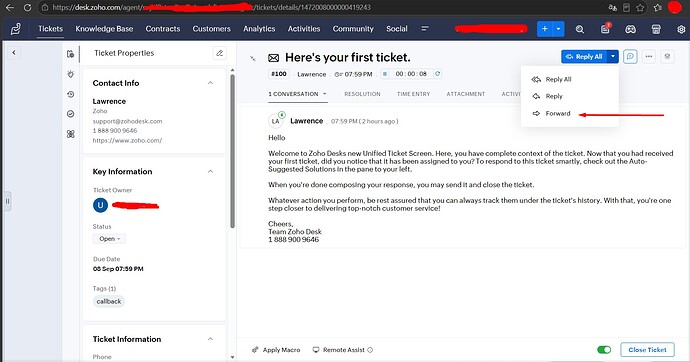Click the browser translate icon
The height and width of the screenshot is (362, 690).
pyautogui.click(x=613, y=7)
